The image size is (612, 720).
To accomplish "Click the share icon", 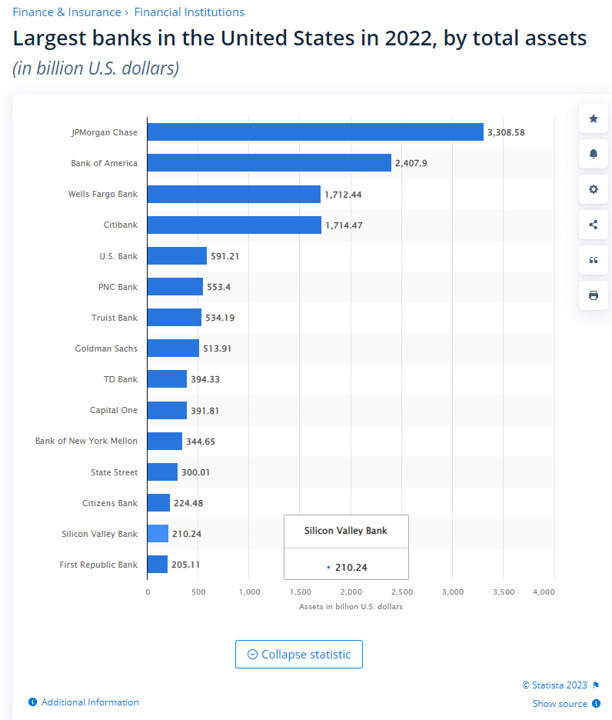I will pyautogui.click(x=593, y=225).
